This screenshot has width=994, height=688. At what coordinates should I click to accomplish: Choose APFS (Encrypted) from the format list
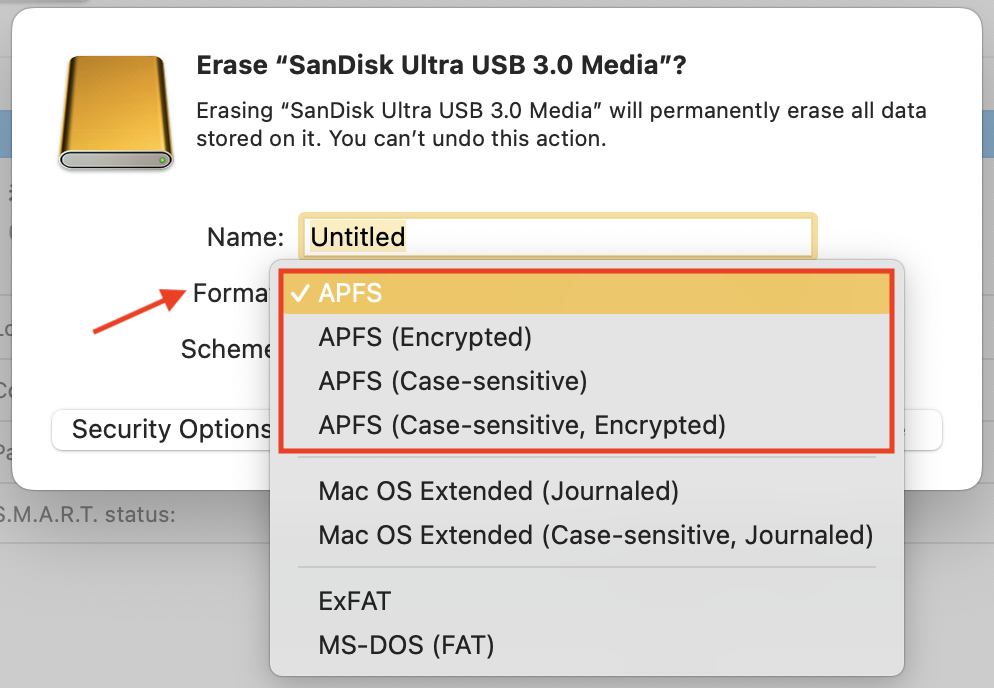coord(425,337)
